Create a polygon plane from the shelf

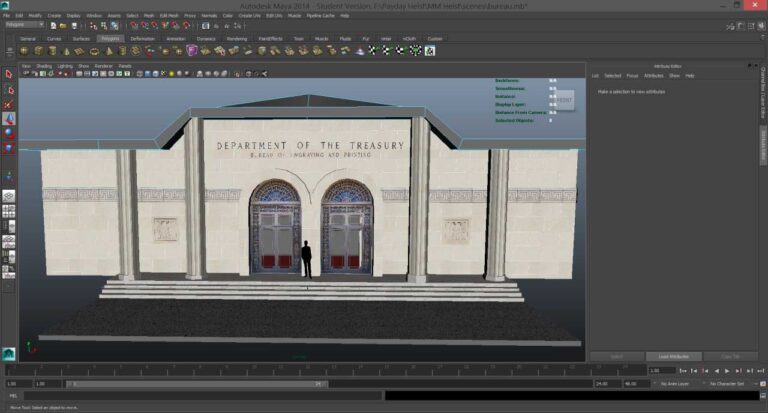click(79, 51)
